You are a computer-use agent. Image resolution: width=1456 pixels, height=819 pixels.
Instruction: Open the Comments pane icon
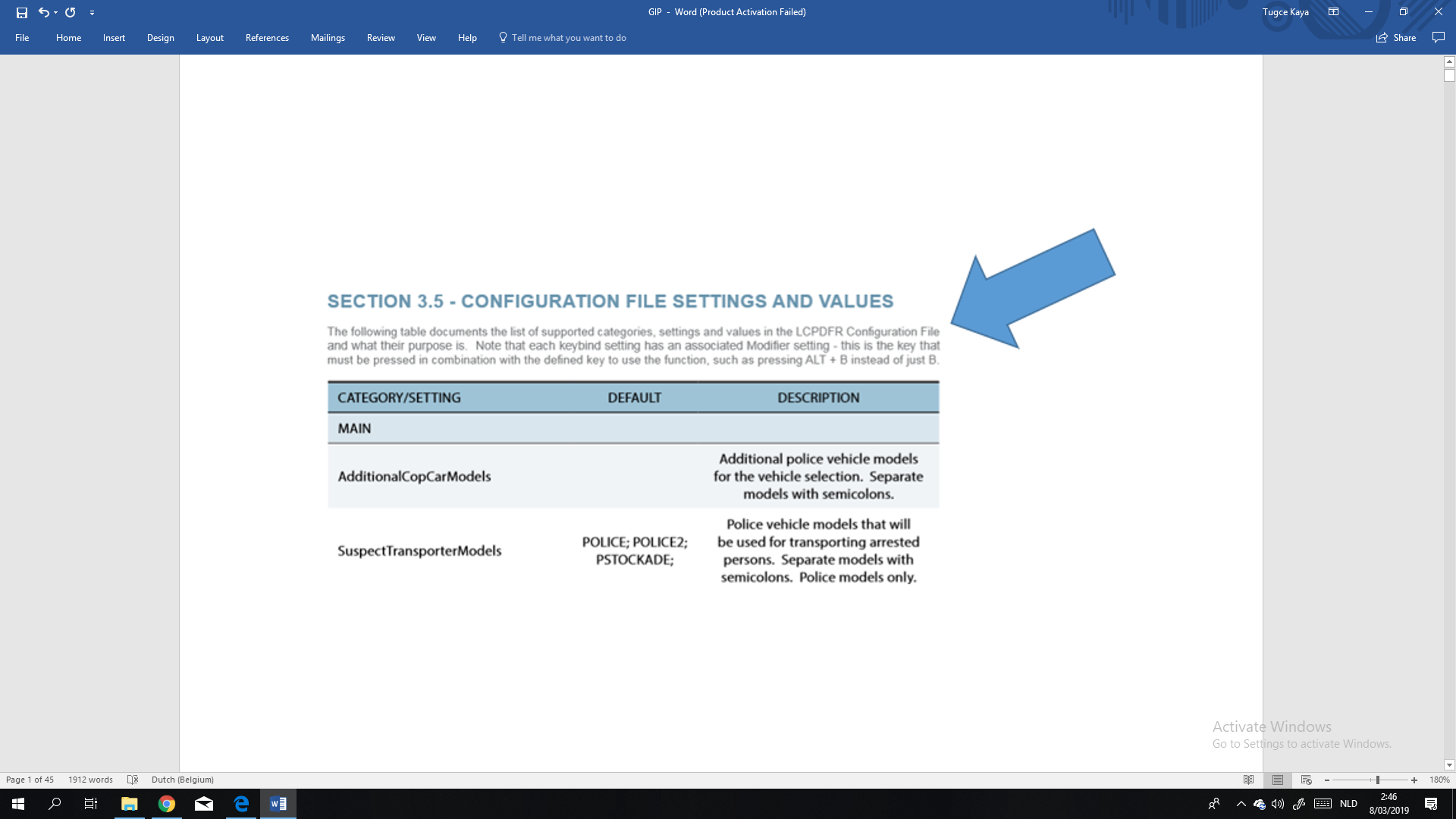tap(1438, 37)
